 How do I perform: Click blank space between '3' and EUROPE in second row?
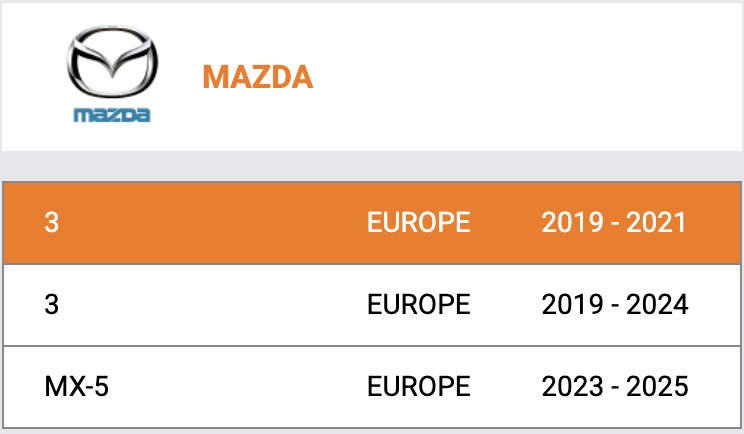[x=210, y=304]
